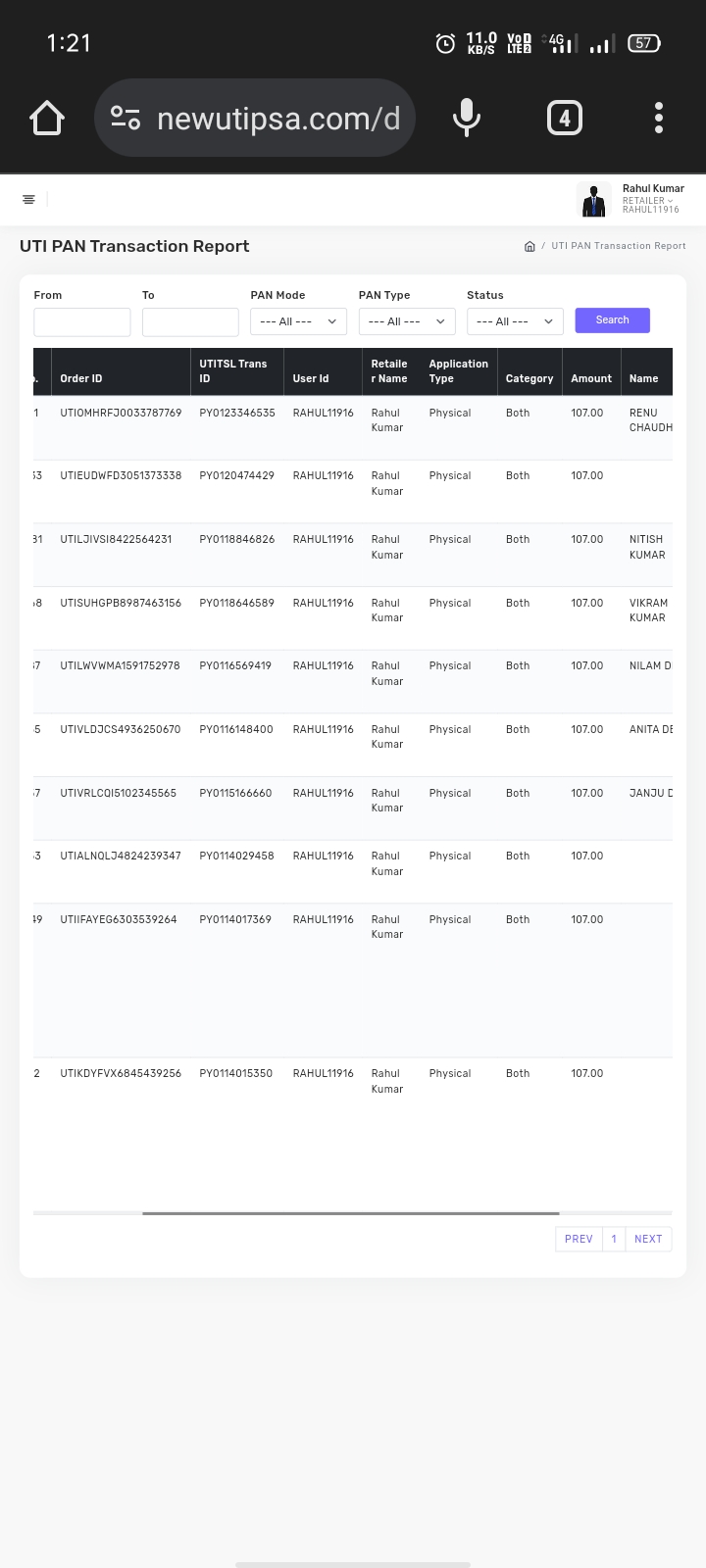Open the PAN Type dropdown

(x=407, y=321)
